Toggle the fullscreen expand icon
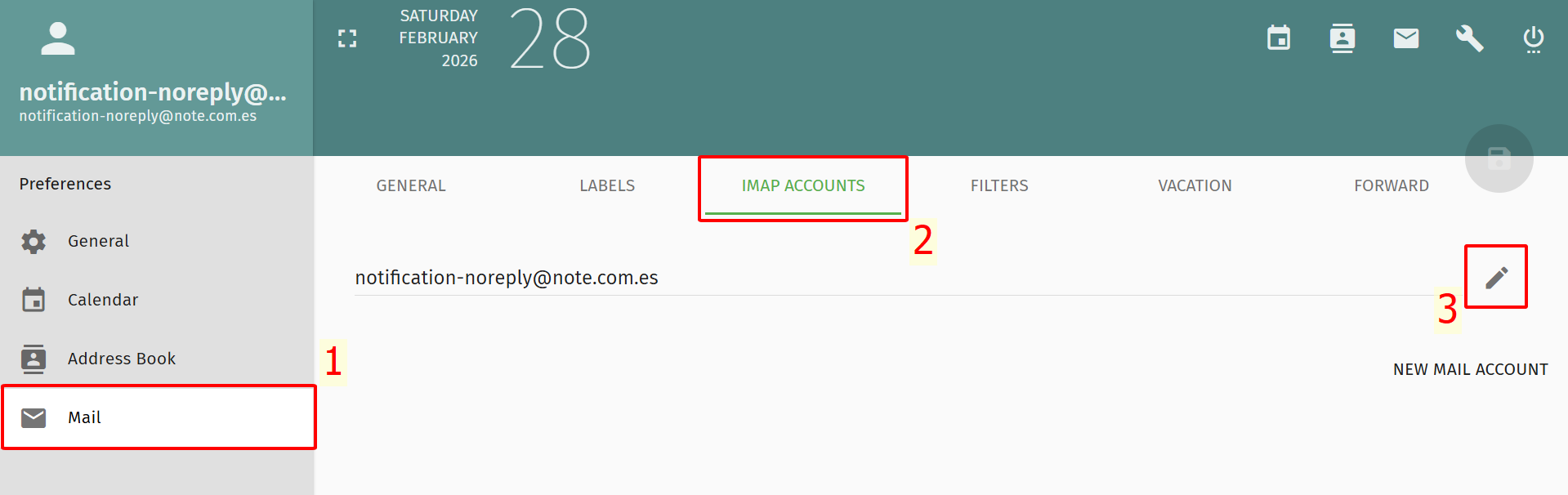 [x=347, y=38]
